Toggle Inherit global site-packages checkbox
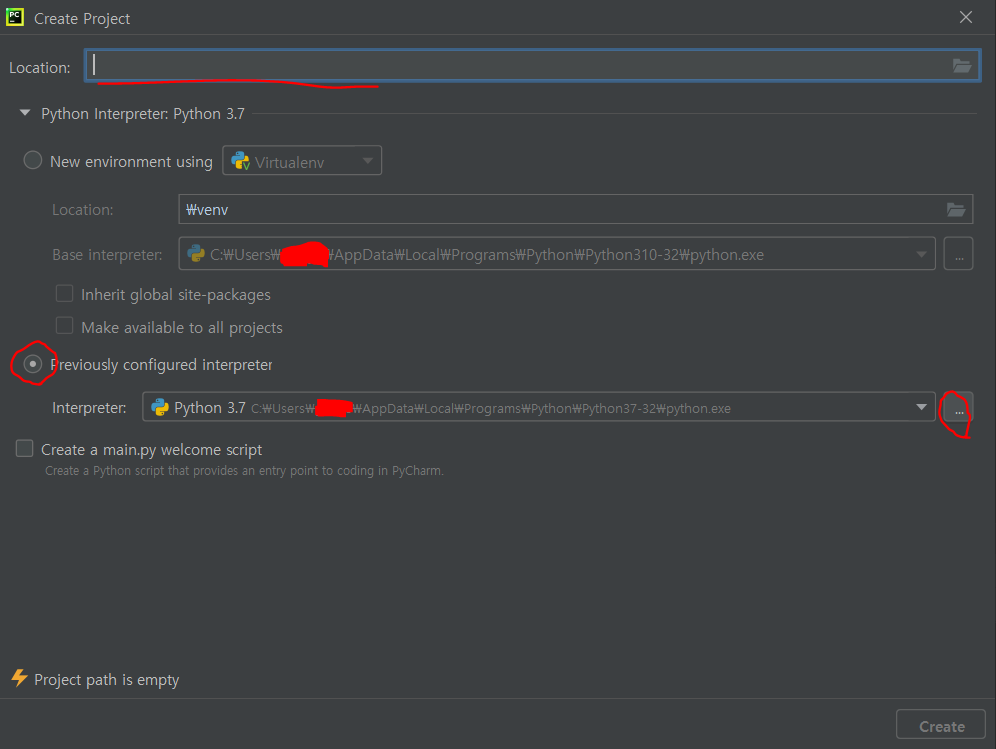The height and width of the screenshot is (749, 996). point(64,294)
